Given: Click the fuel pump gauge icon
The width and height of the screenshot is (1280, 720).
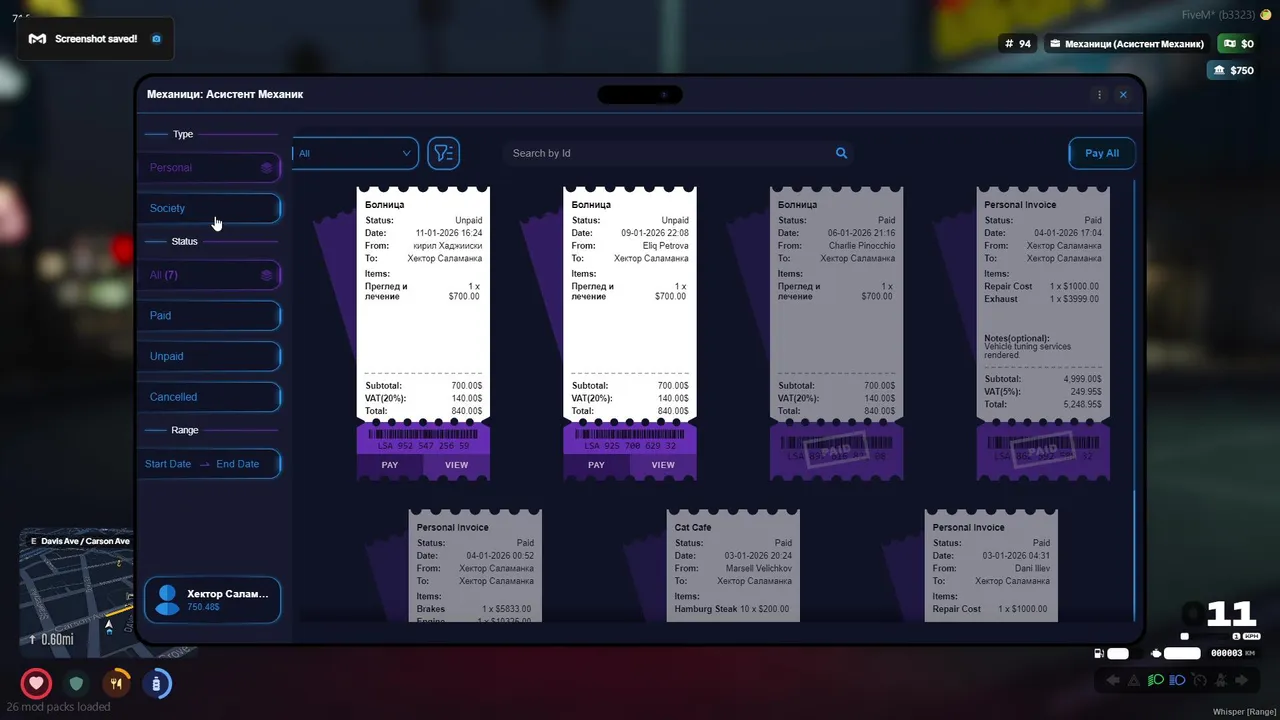Looking at the screenshot, I should [1100, 653].
